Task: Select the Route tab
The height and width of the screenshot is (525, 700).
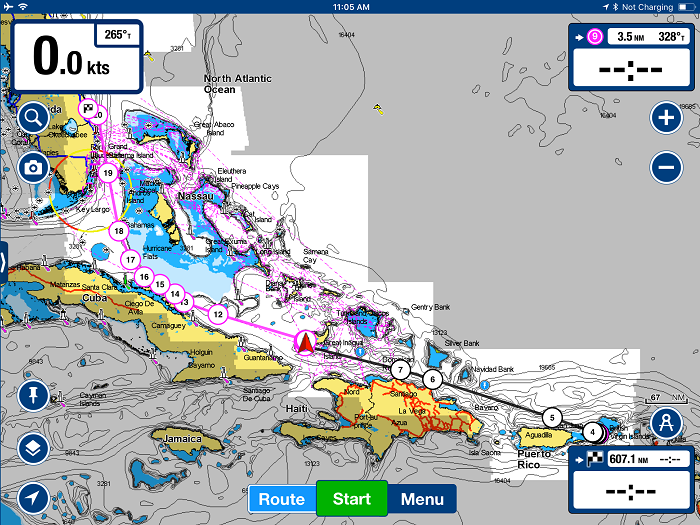Action: (281, 499)
